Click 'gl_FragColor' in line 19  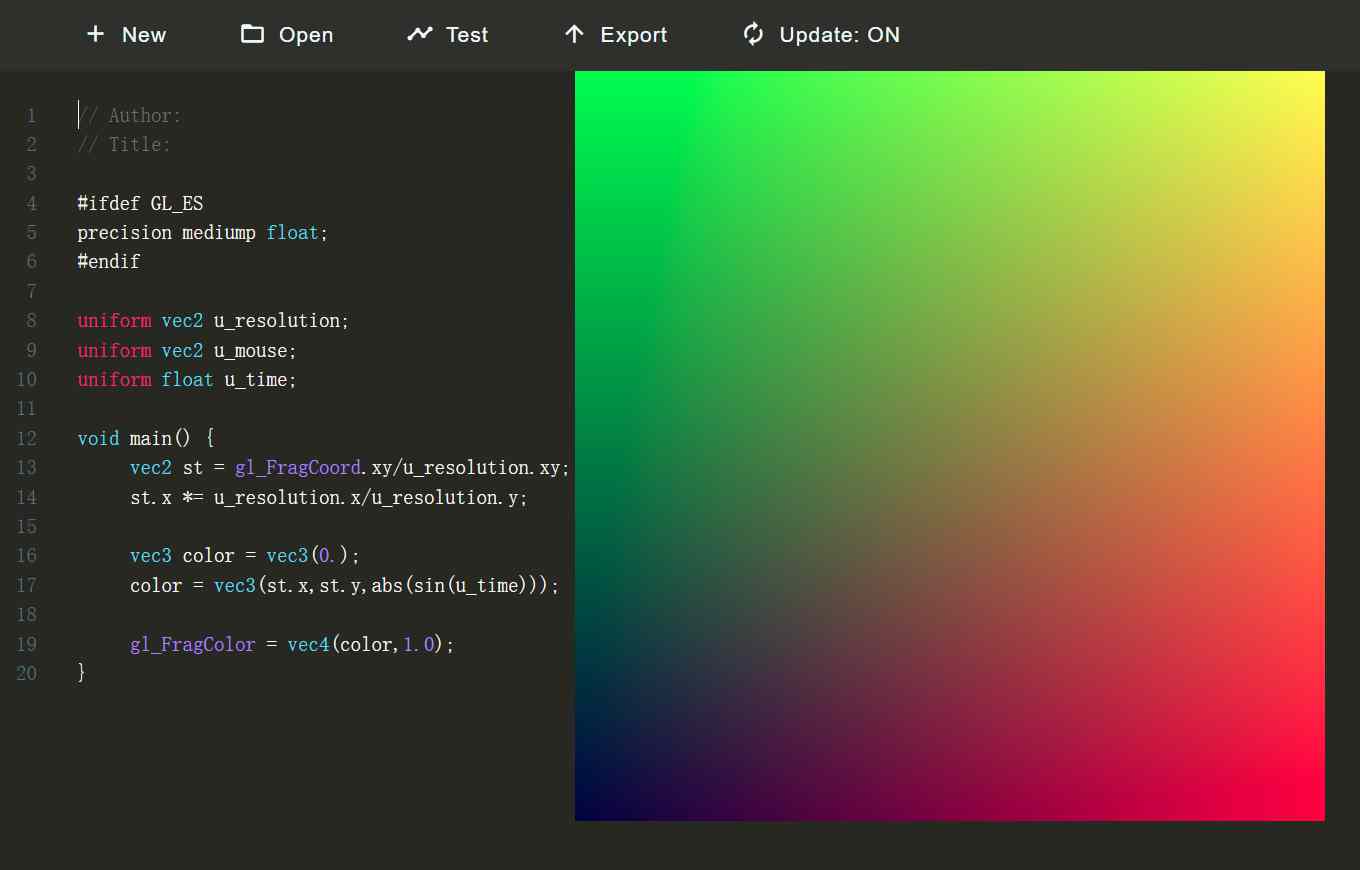click(x=193, y=644)
